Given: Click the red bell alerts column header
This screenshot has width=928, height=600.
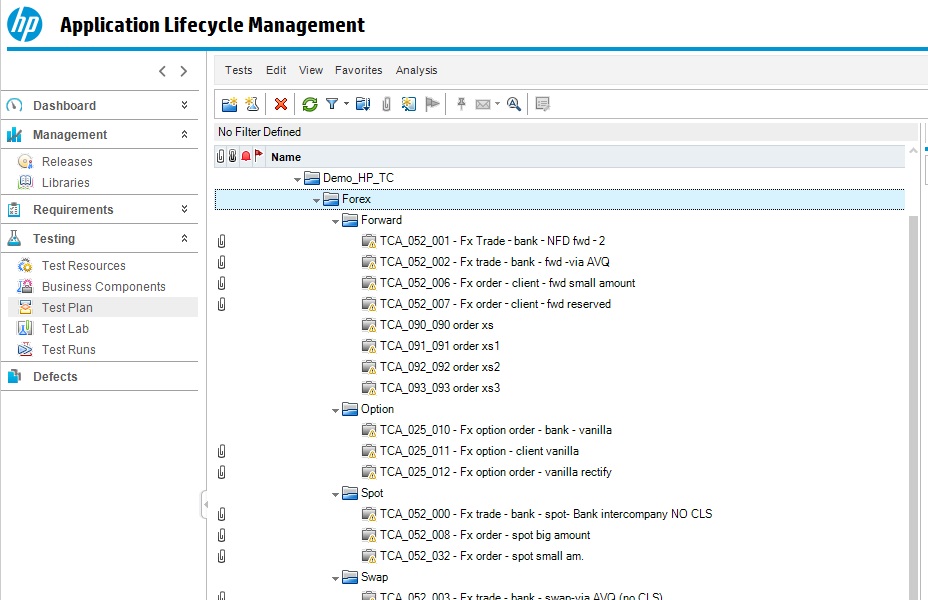Looking at the screenshot, I should [246, 156].
